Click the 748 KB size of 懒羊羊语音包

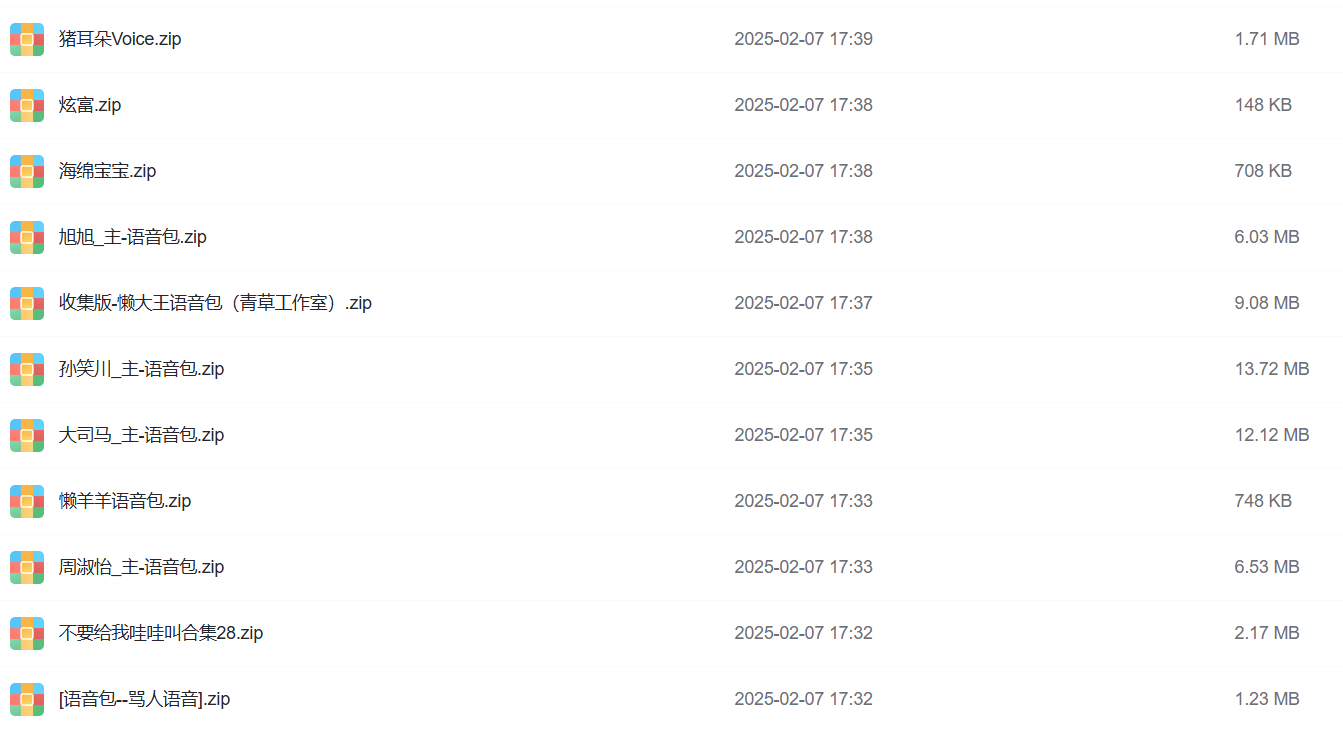pyautogui.click(x=1263, y=501)
